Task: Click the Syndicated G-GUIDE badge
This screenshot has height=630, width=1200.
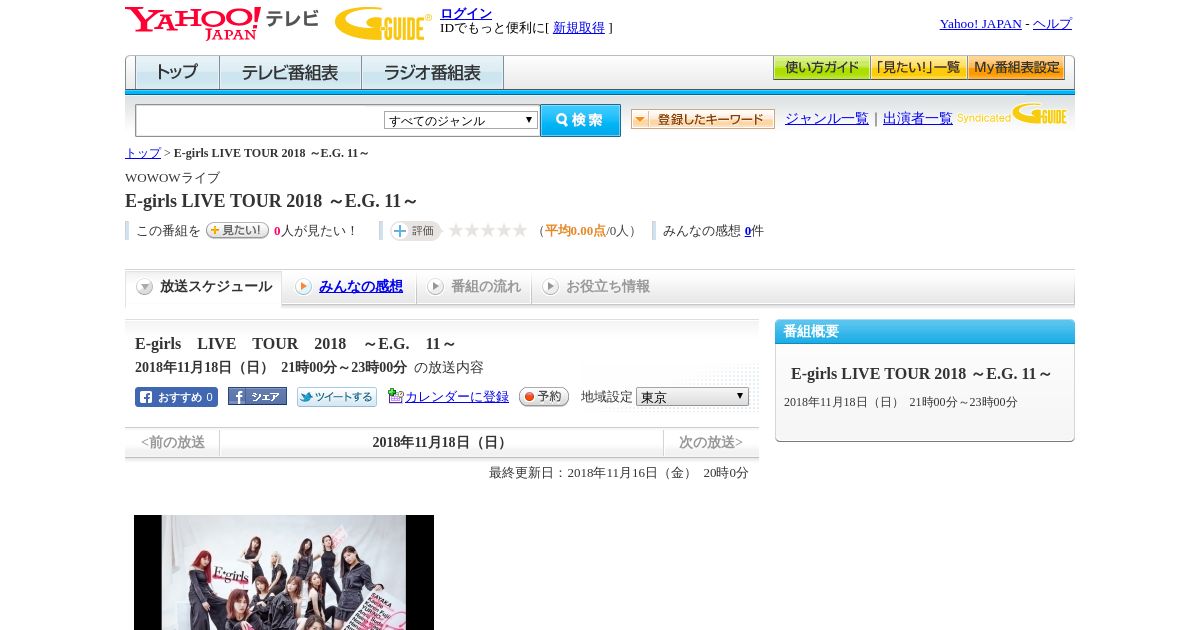Action: pos(1012,114)
